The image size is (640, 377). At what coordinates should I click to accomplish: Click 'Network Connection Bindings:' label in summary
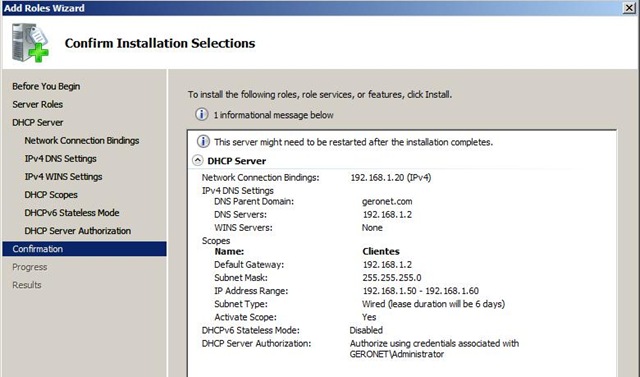pos(260,177)
